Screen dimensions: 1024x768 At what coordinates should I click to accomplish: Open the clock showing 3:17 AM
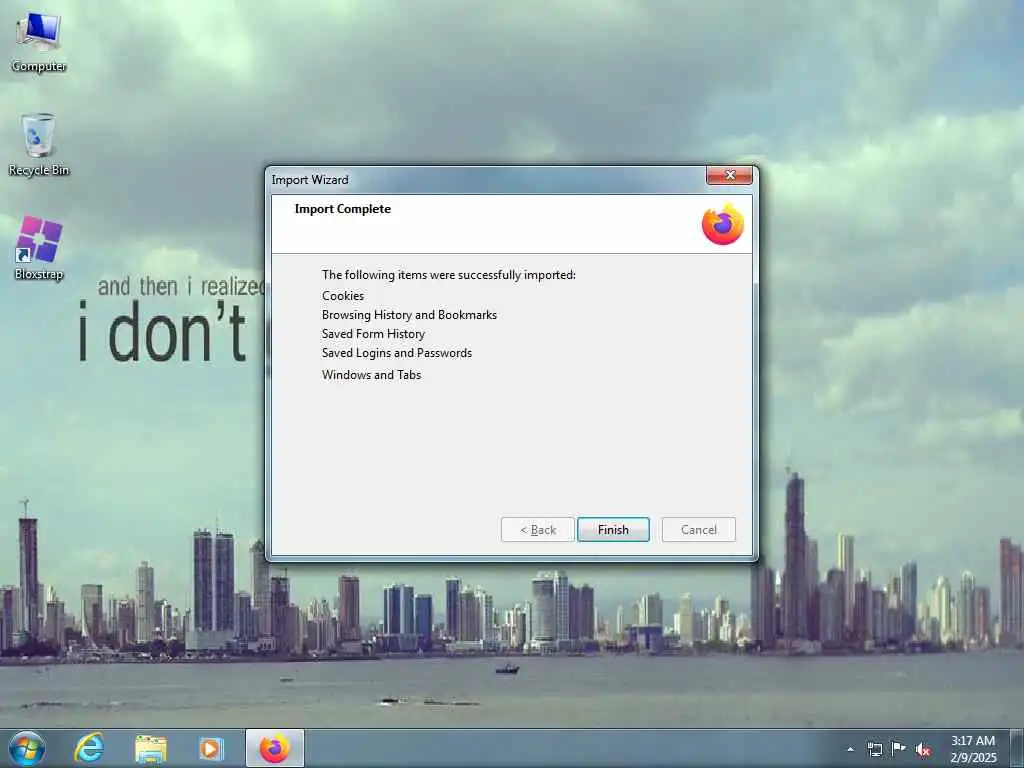[x=973, y=749]
